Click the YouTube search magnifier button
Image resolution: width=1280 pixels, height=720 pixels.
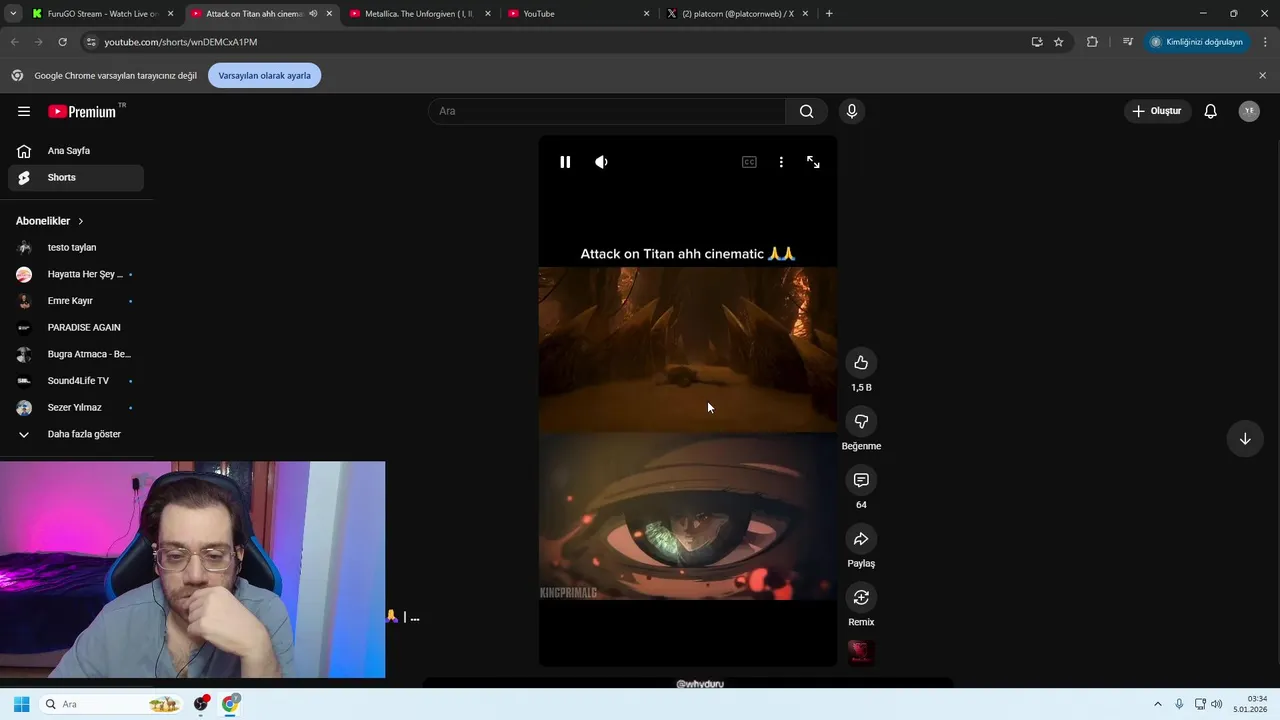(x=806, y=111)
